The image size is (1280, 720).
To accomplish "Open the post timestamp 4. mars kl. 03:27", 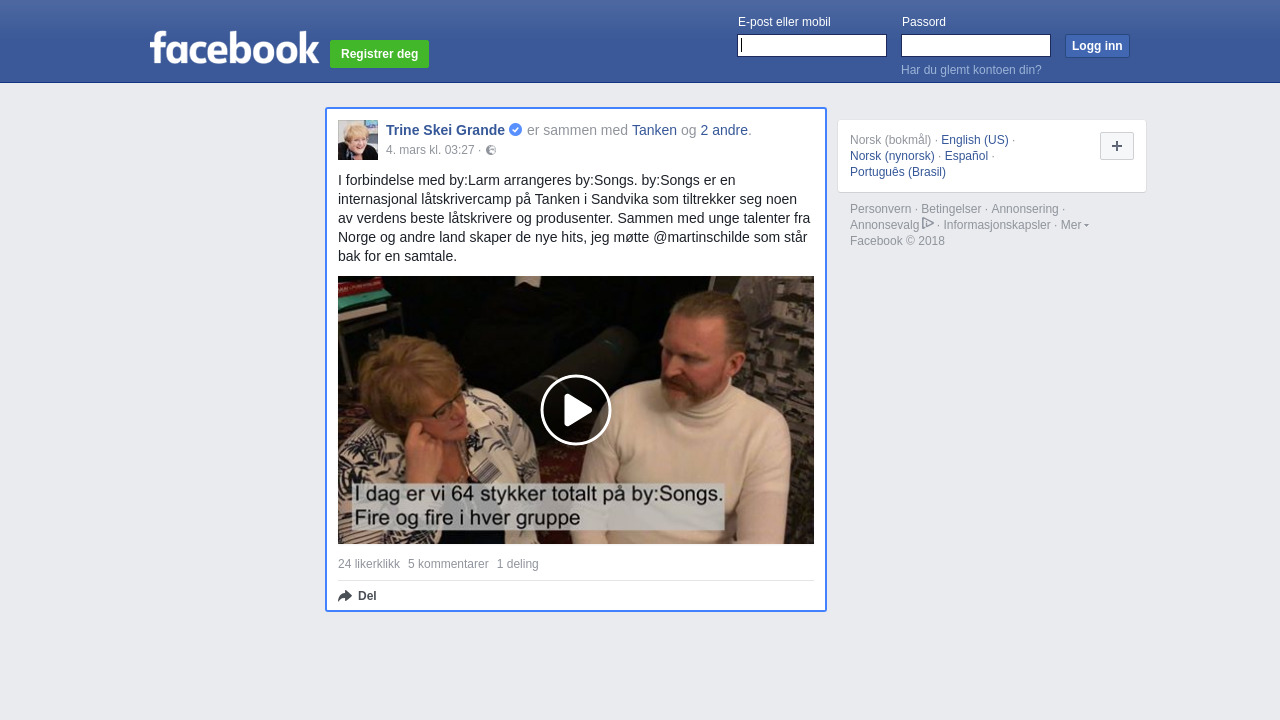I will pos(430,150).
